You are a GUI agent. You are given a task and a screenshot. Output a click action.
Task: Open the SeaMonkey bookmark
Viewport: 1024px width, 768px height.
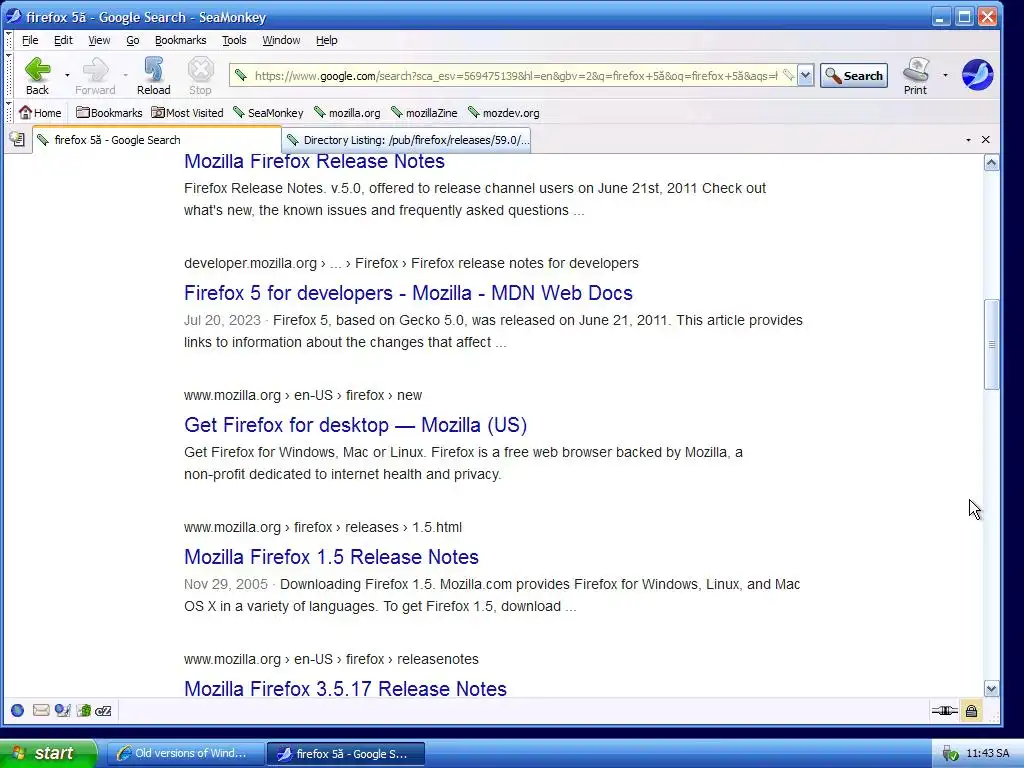tap(268, 112)
